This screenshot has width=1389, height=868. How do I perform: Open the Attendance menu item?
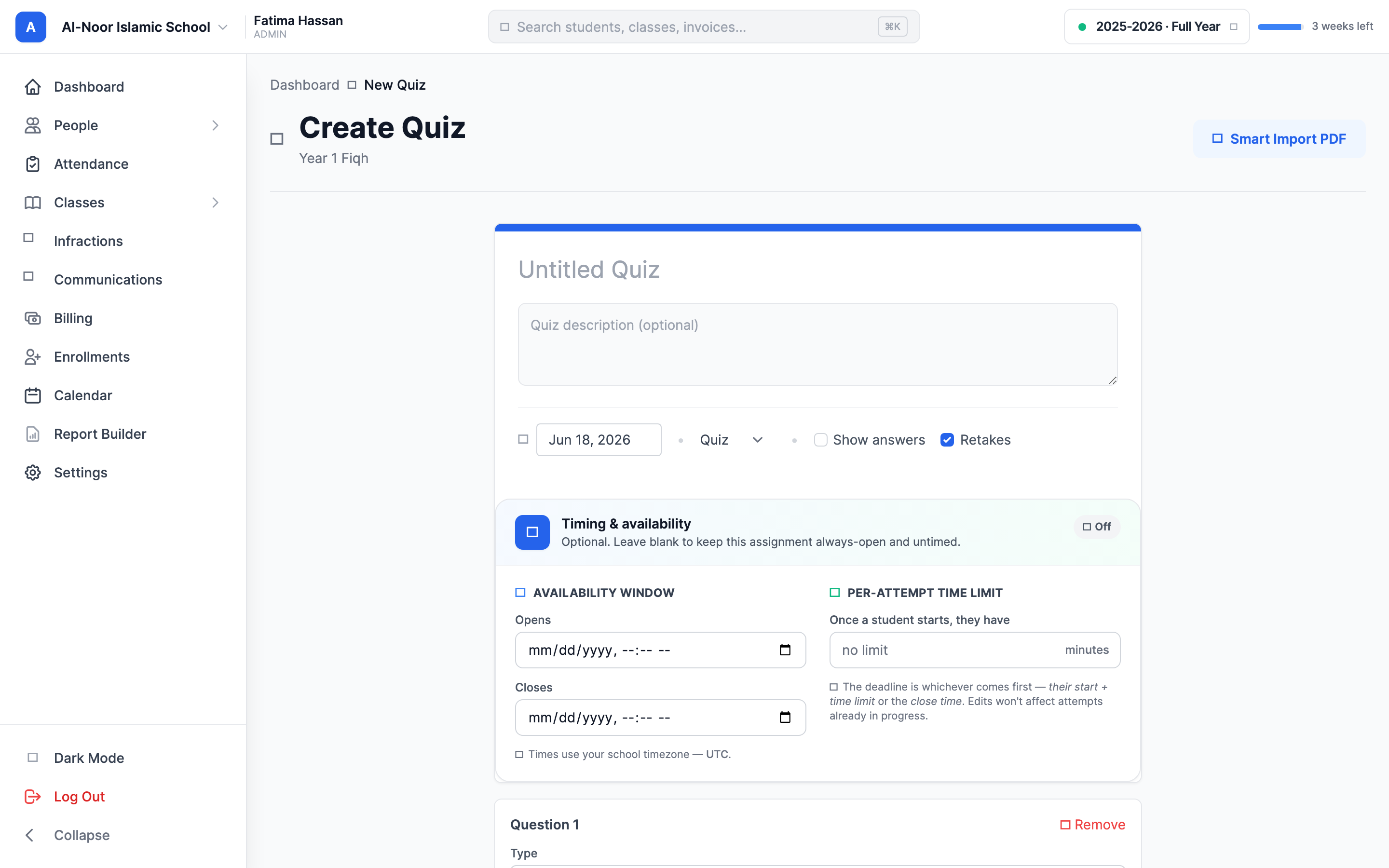(x=122, y=163)
